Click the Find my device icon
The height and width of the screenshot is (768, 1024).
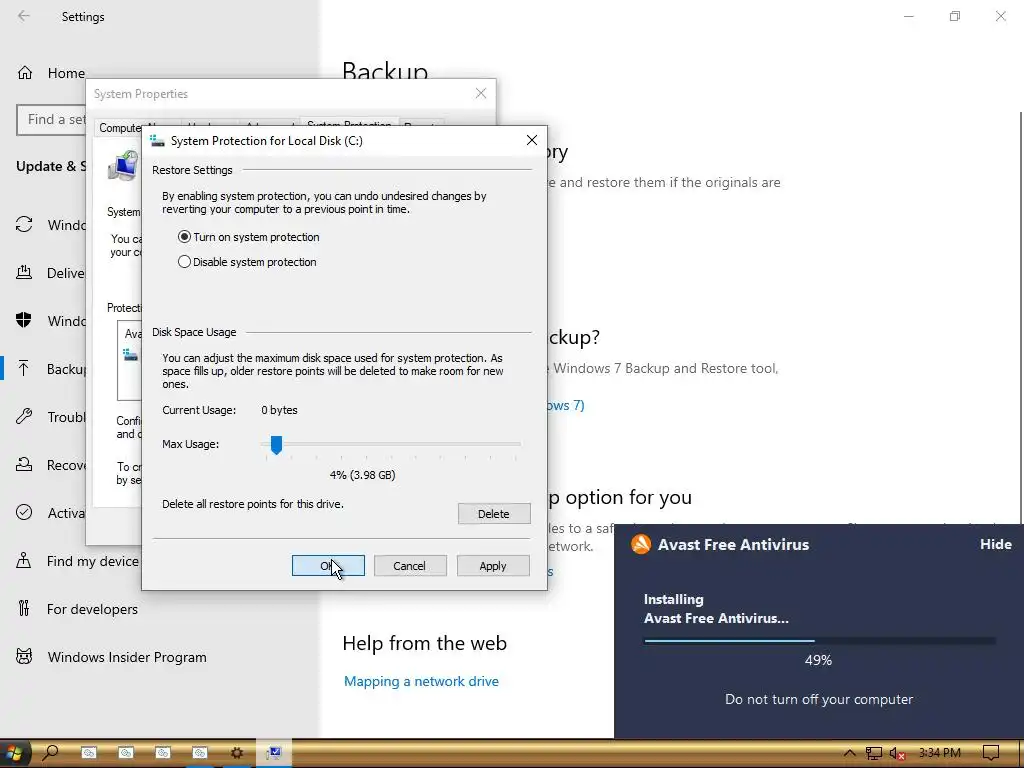24,560
